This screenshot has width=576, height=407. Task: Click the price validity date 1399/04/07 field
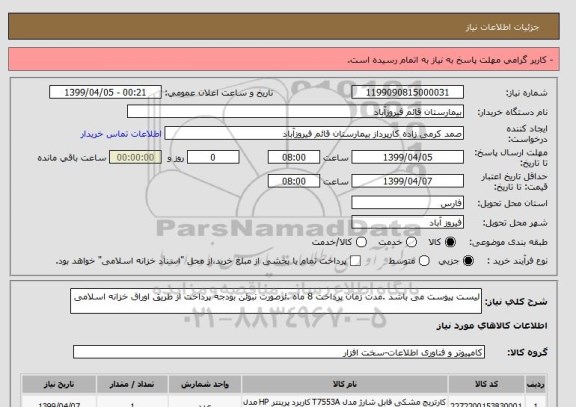pos(407,181)
